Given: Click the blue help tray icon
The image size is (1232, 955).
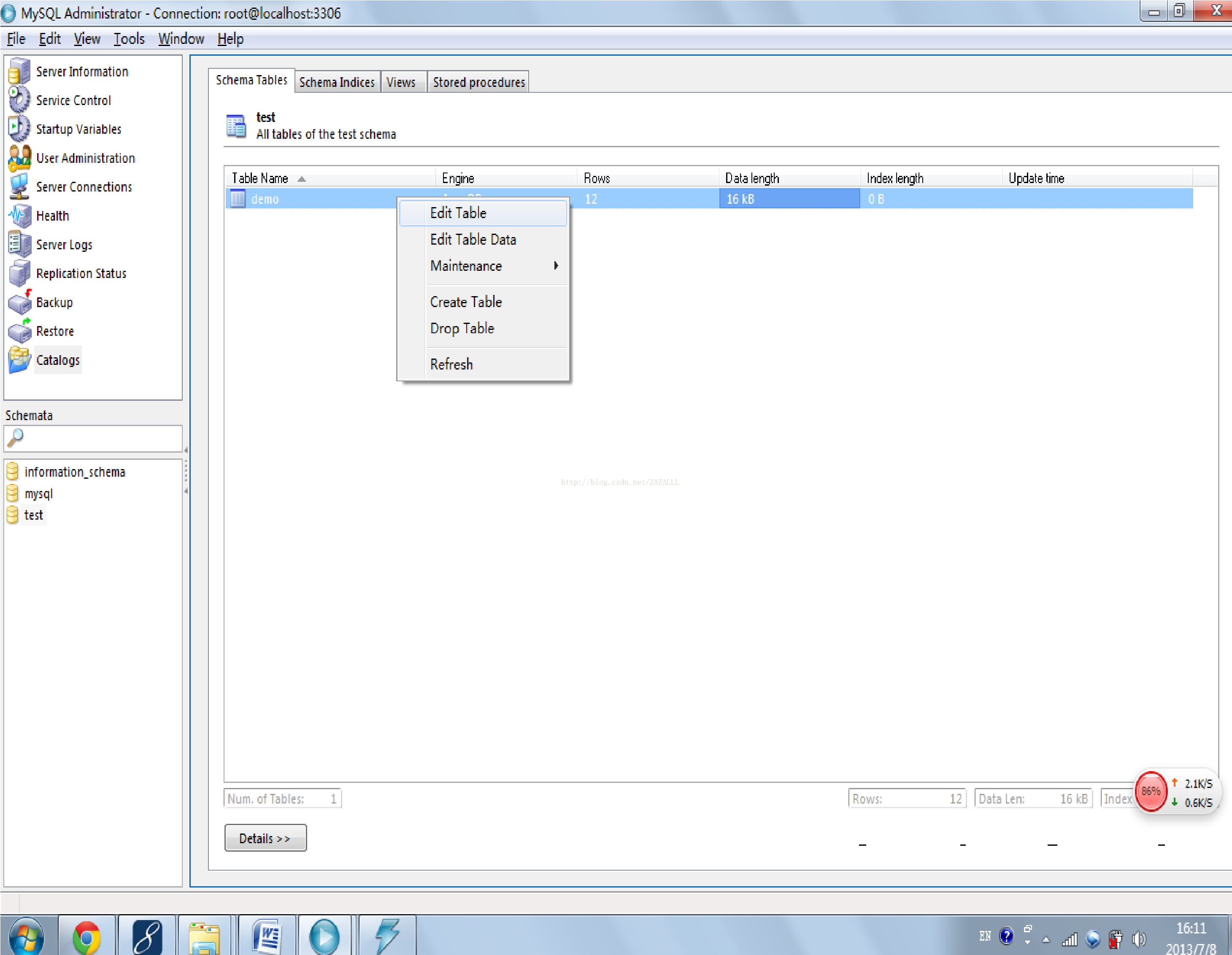Looking at the screenshot, I should (1006, 936).
